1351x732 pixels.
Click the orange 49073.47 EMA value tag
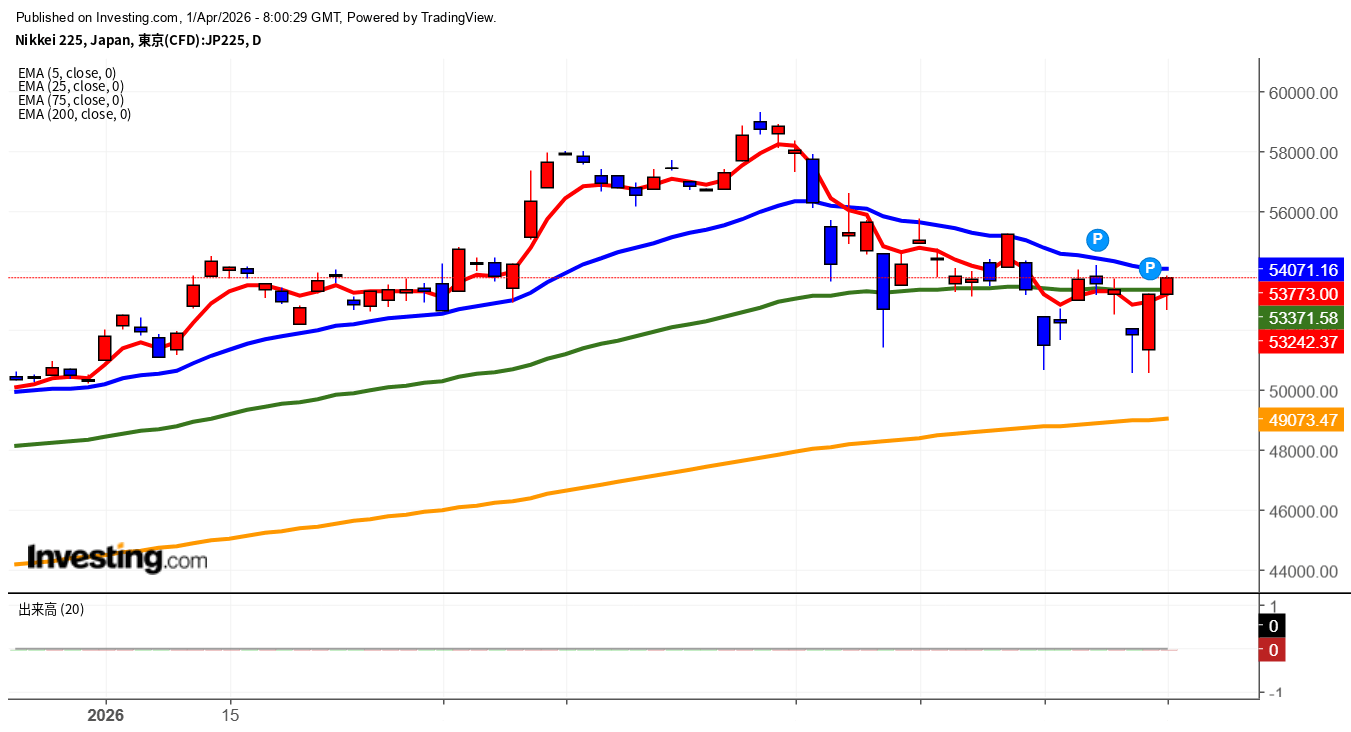[x=1303, y=420]
